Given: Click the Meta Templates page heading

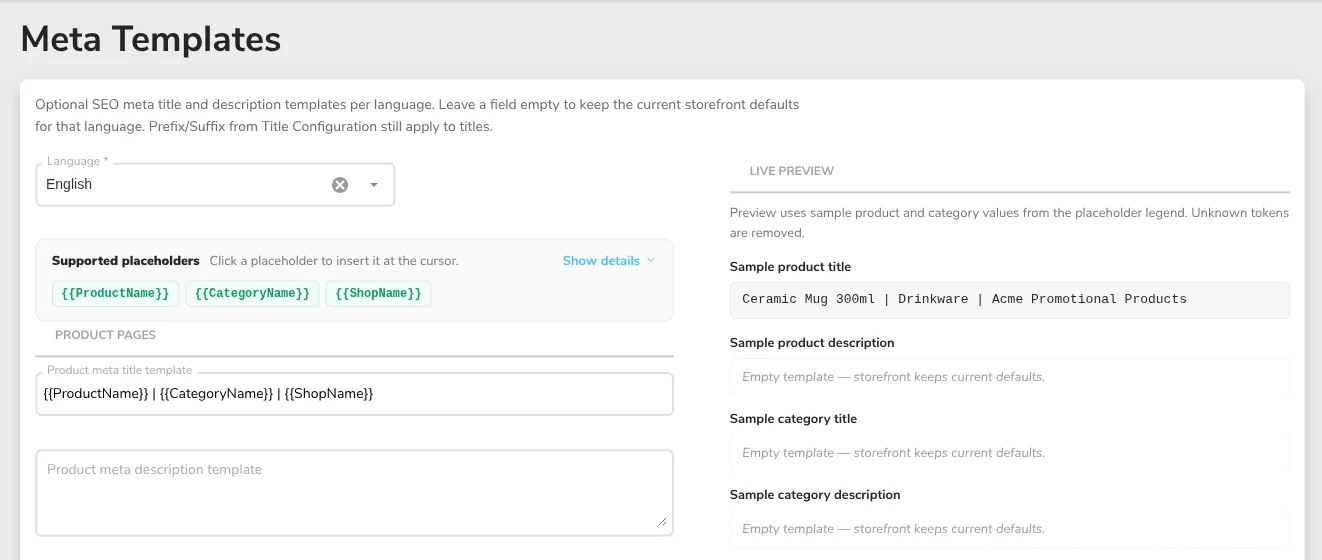Looking at the screenshot, I should (x=151, y=40).
